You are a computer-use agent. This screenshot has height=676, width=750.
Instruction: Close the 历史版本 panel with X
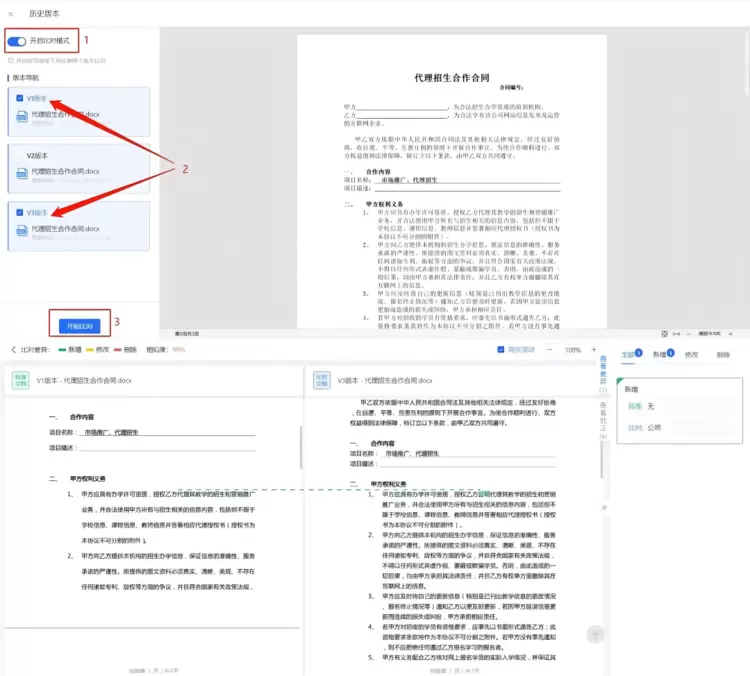11,14
